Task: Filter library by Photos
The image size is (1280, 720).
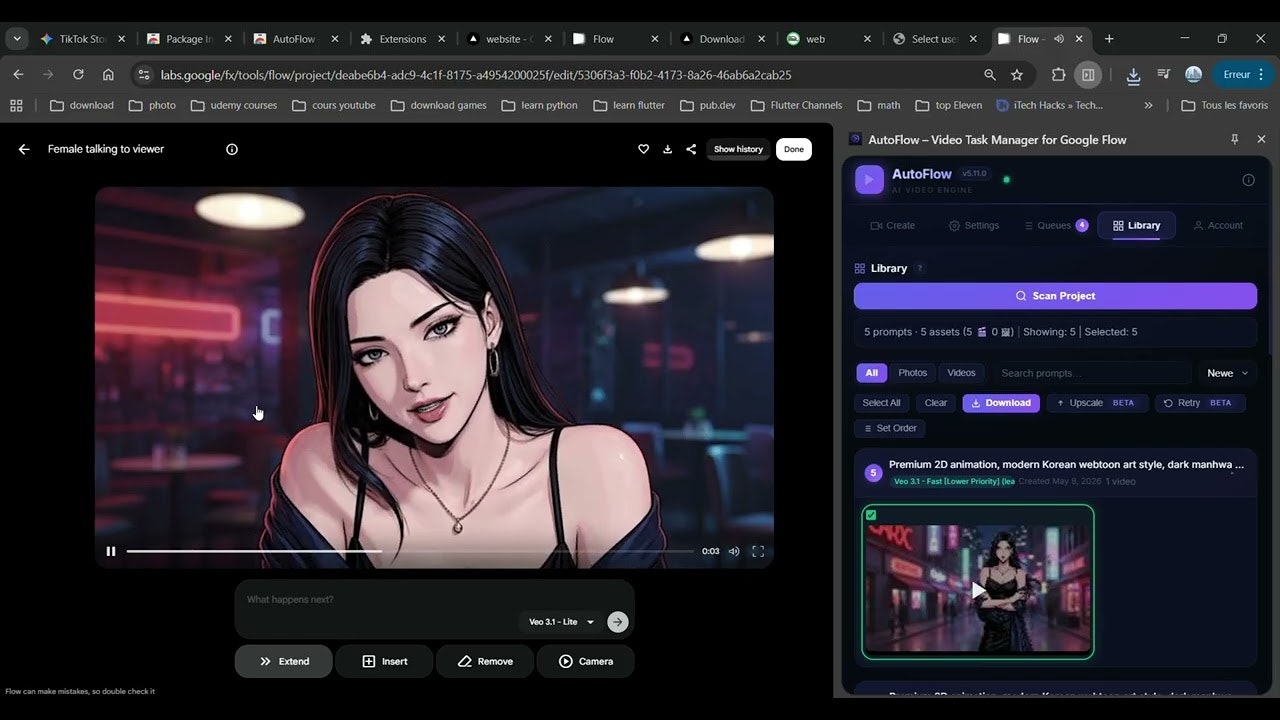Action: [912, 373]
